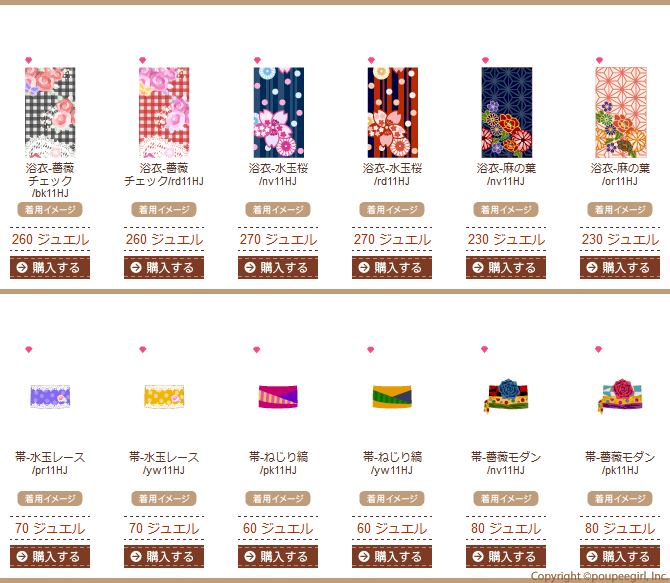Image resolution: width=670 pixels, height=583 pixels.
Task: Select the red rose check yukata image
Action: tap(164, 112)
